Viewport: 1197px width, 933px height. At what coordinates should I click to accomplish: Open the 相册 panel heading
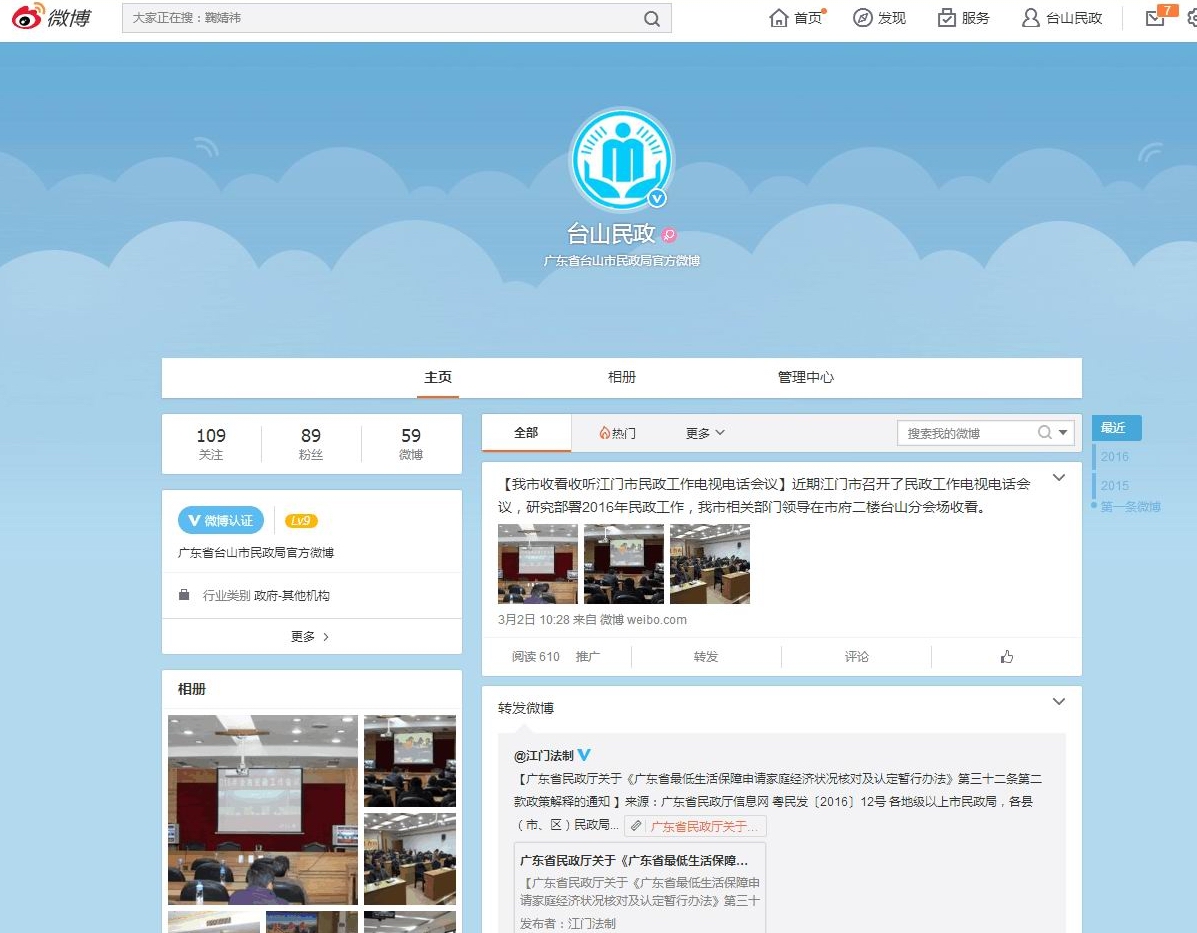[192, 689]
